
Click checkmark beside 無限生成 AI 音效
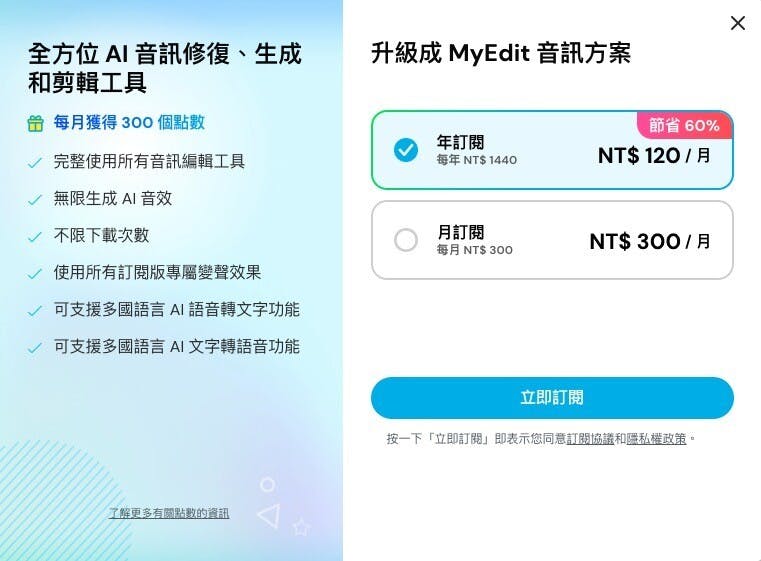point(35,199)
